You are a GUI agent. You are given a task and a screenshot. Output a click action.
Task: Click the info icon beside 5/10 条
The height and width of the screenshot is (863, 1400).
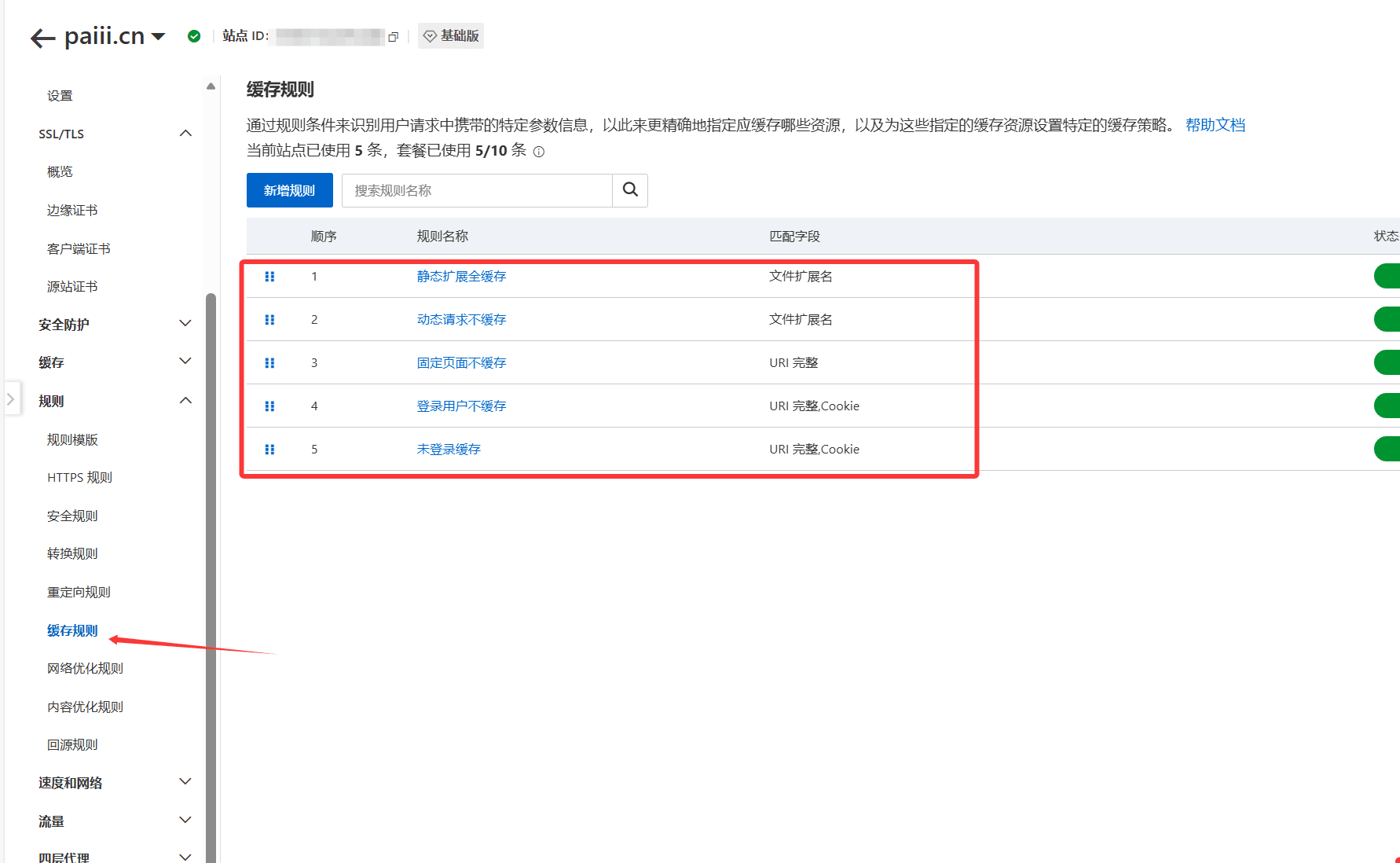pyautogui.click(x=539, y=152)
